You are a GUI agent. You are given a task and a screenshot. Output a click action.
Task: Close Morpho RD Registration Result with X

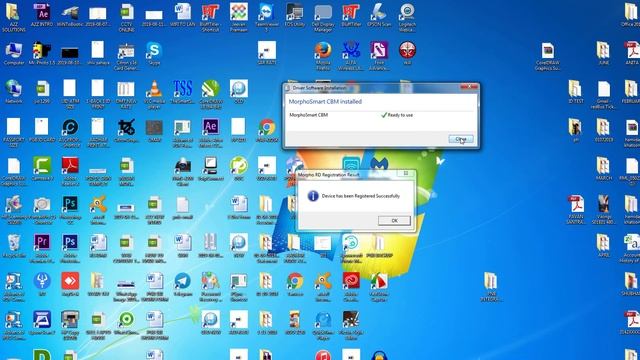pos(406,173)
